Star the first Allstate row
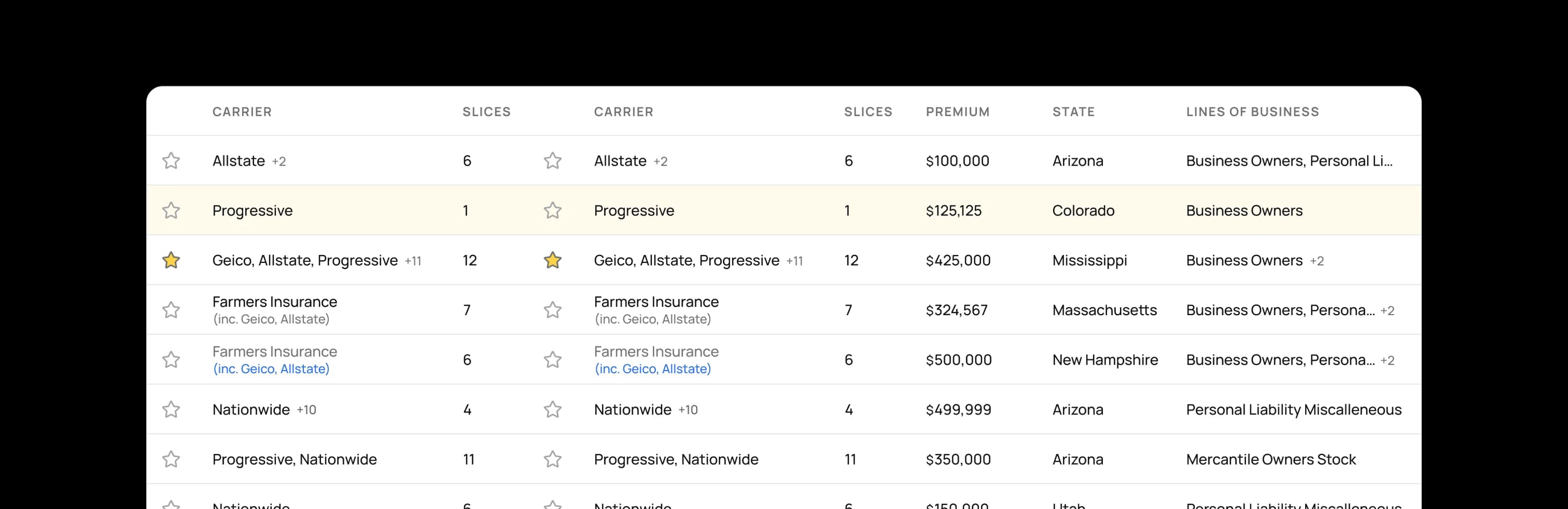The image size is (1568, 509). (x=171, y=161)
